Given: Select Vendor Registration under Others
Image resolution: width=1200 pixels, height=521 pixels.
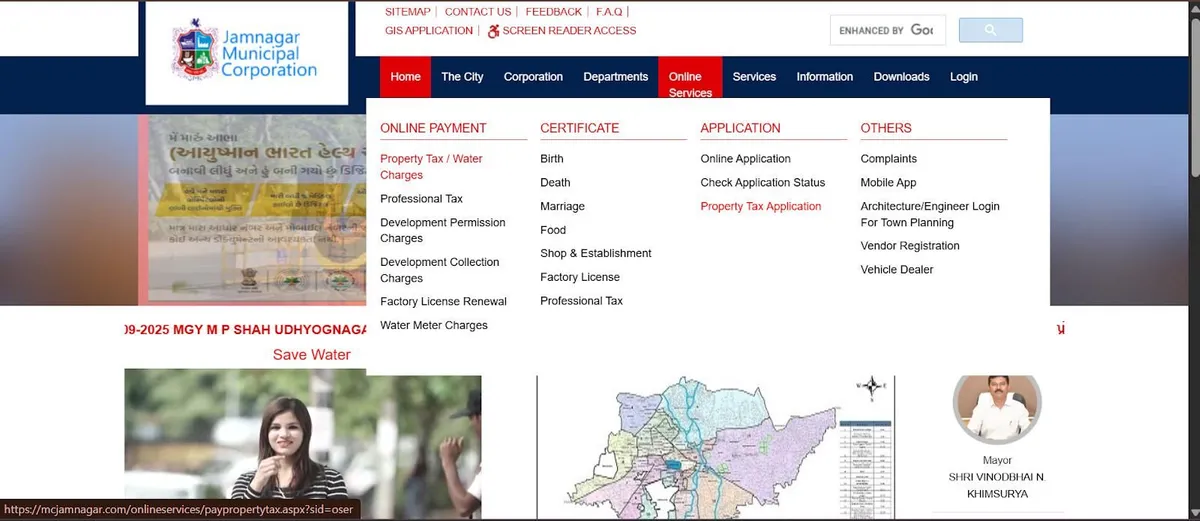Looking at the screenshot, I should (x=909, y=246).
